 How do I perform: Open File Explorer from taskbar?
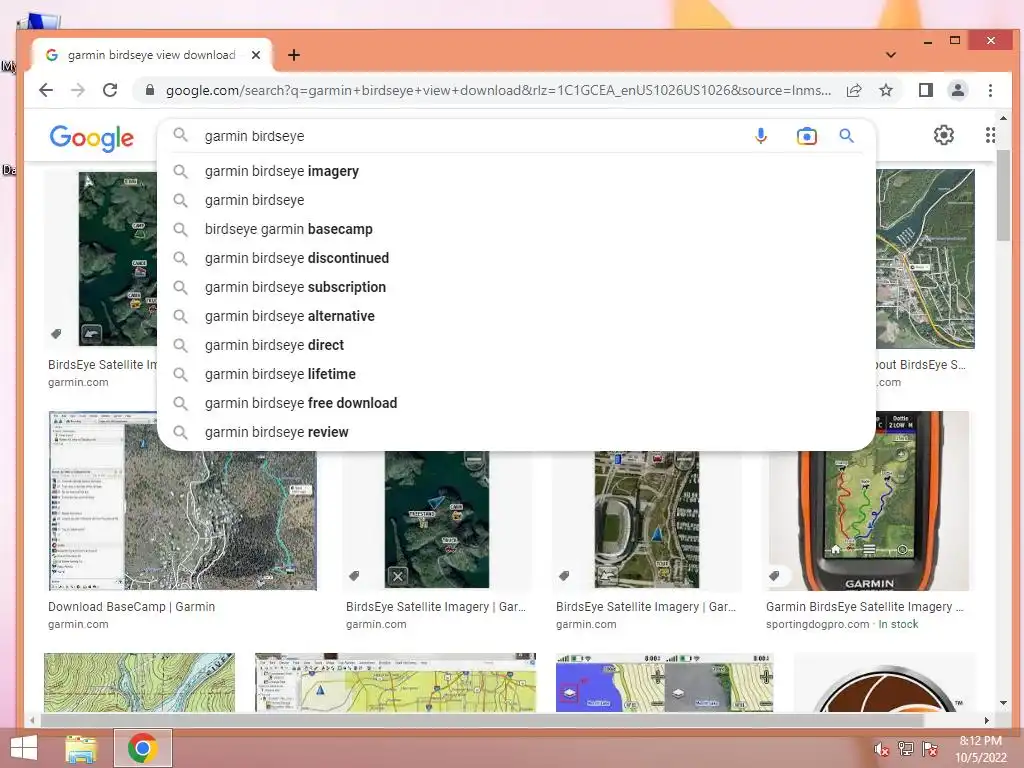point(81,748)
